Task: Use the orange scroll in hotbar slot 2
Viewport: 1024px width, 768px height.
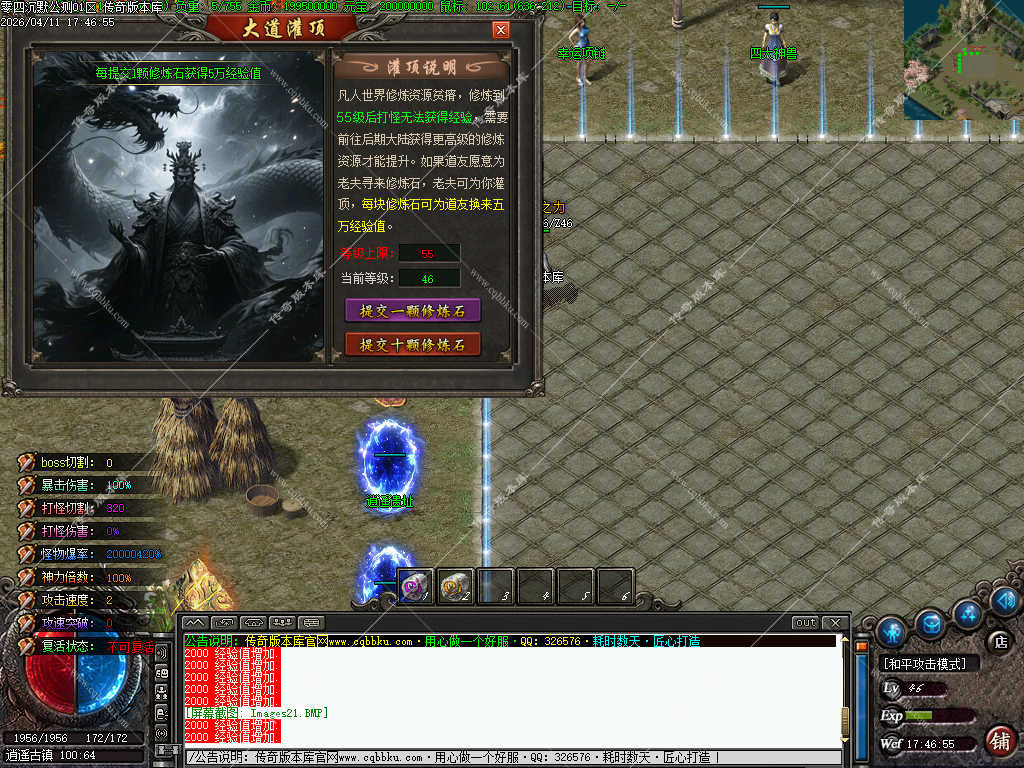Action: (456, 586)
